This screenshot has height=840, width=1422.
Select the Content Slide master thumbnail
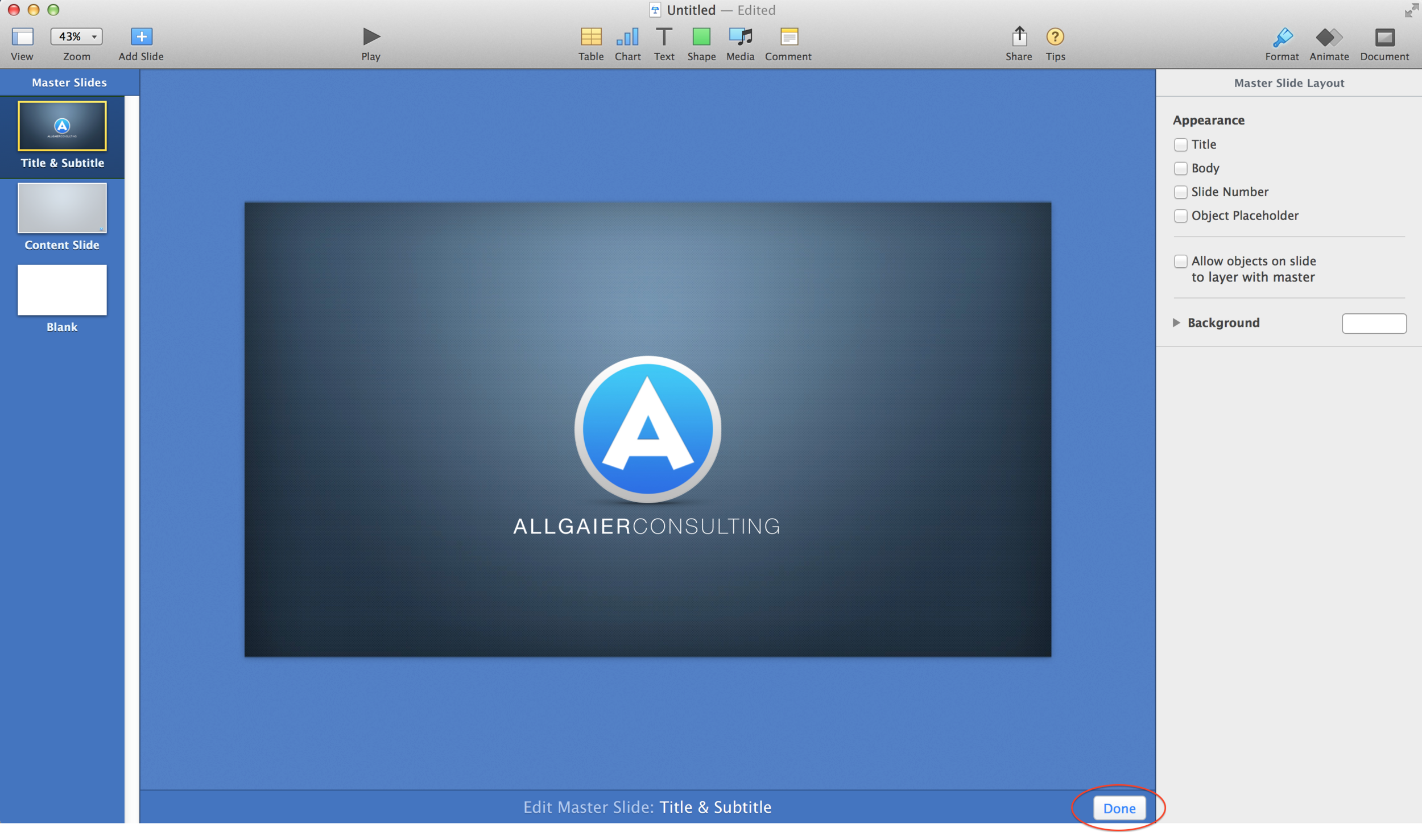pos(62,208)
